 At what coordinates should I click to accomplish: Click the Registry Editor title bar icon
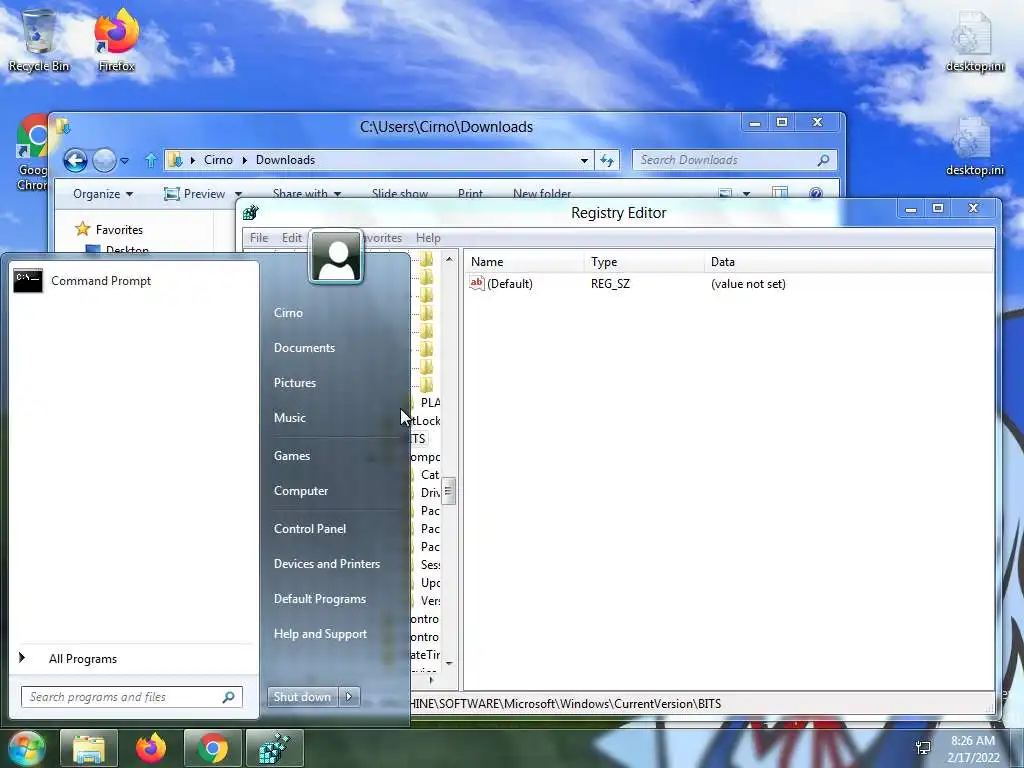tap(251, 212)
